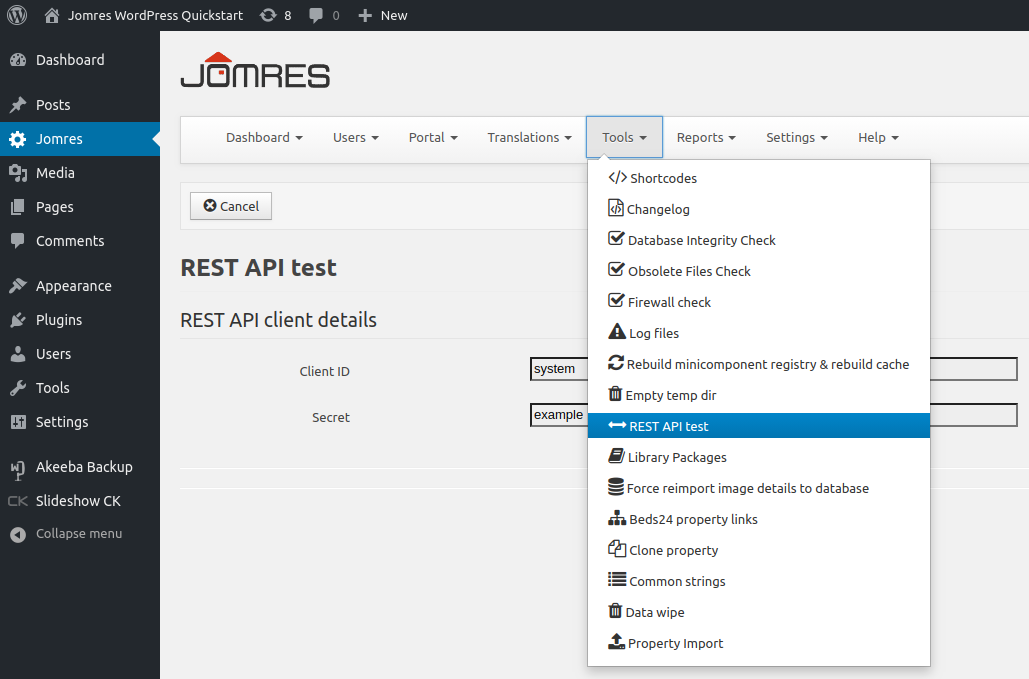Collapse the open Tools dropdown
The width and height of the screenshot is (1029, 679).
pyautogui.click(x=625, y=137)
